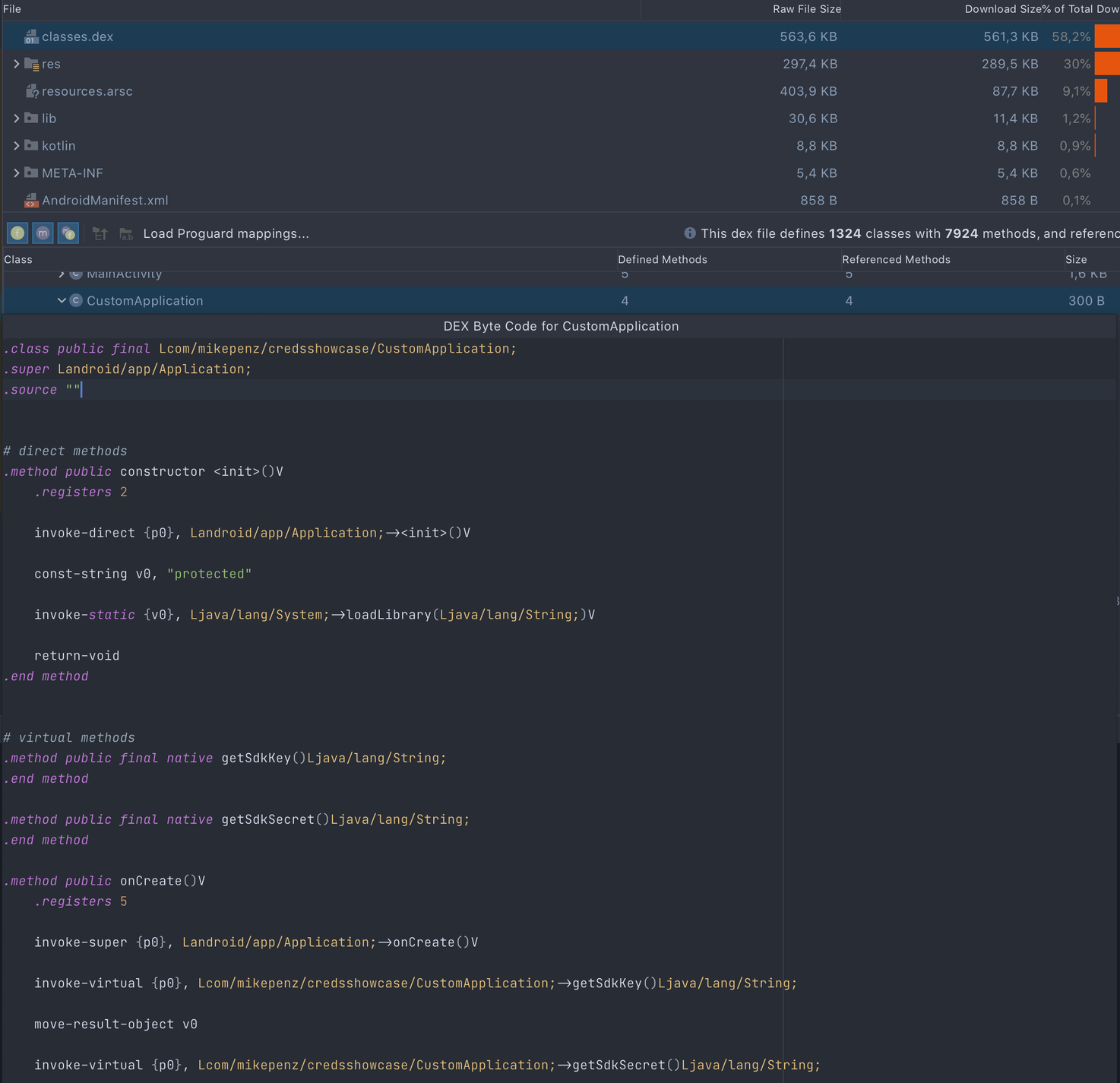Click the move-result-object v0 instruction
The width and height of the screenshot is (1120, 1083).
115,1024
